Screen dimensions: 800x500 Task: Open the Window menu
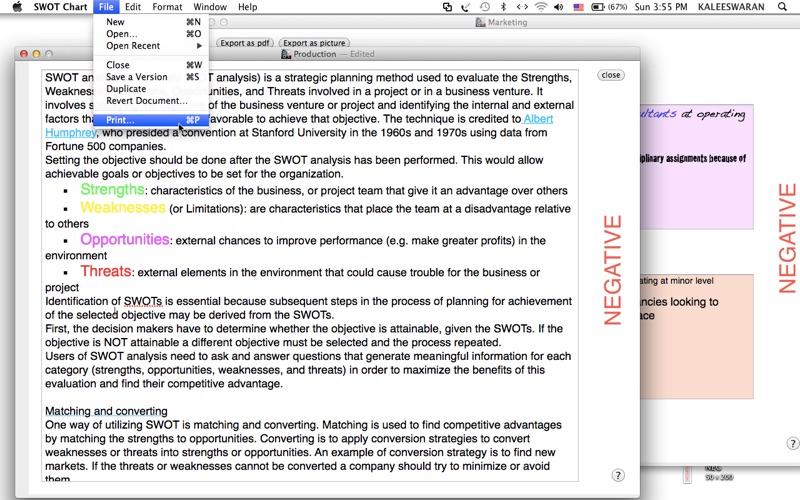210,7
